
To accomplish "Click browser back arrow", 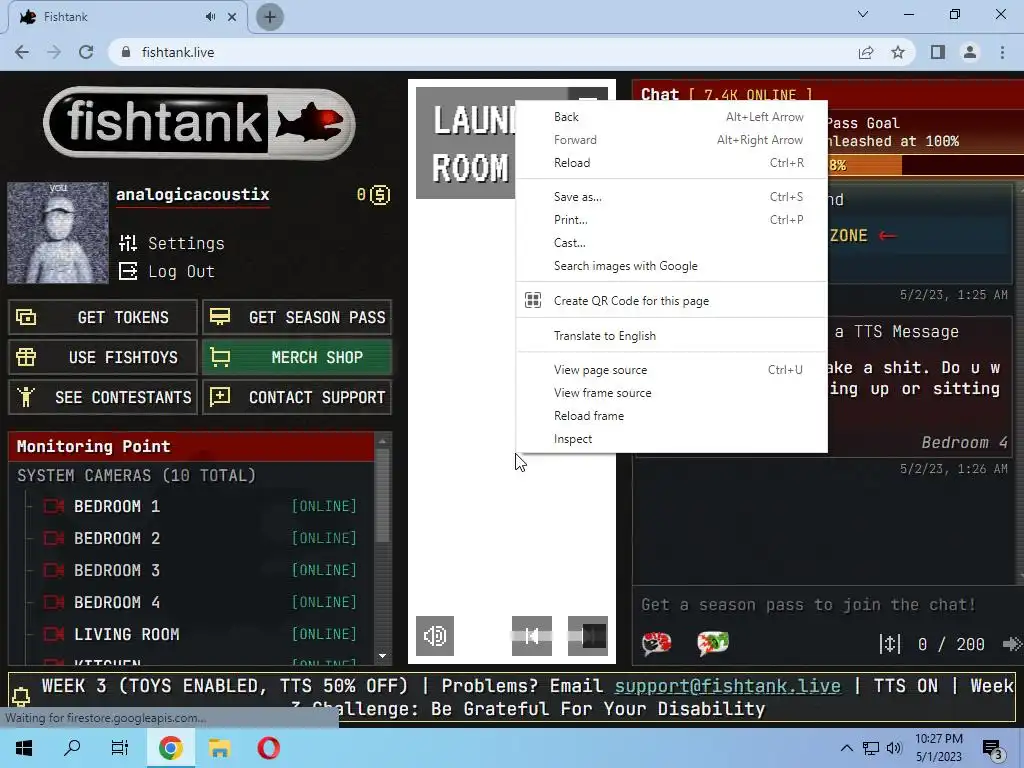I will (22, 52).
